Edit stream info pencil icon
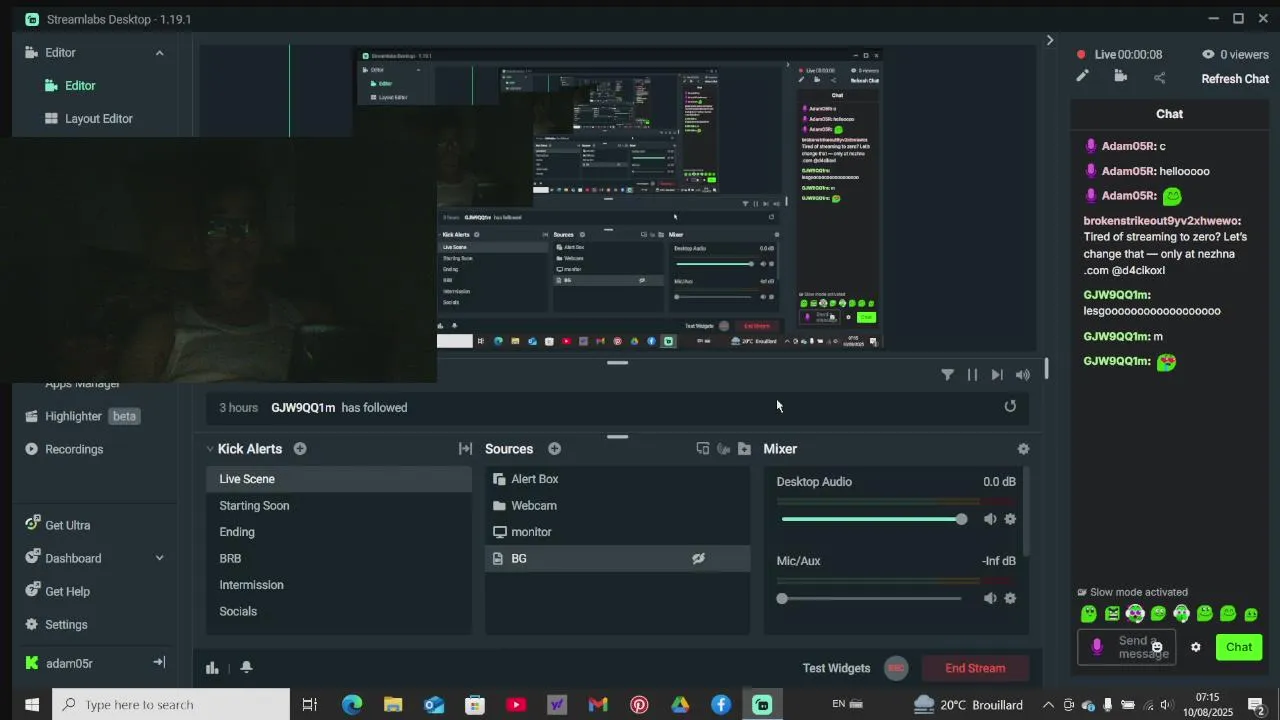 (x=1082, y=76)
